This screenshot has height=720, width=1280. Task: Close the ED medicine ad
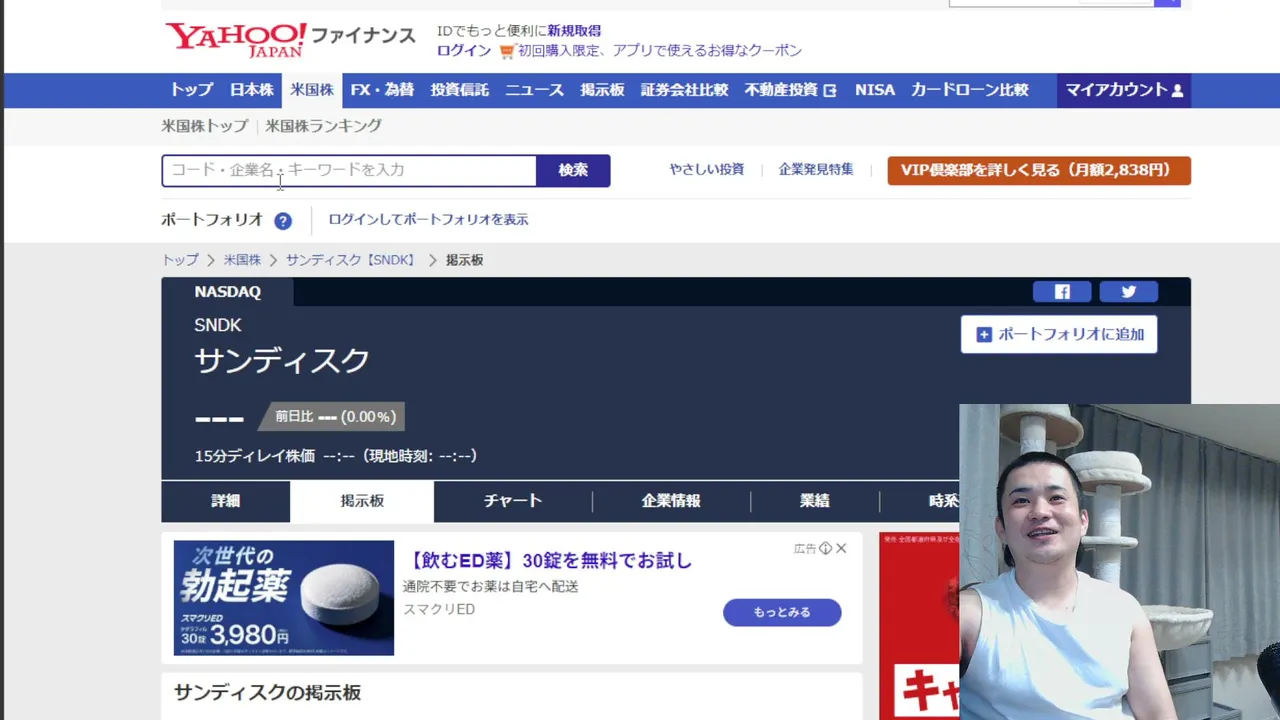(841, 548)
